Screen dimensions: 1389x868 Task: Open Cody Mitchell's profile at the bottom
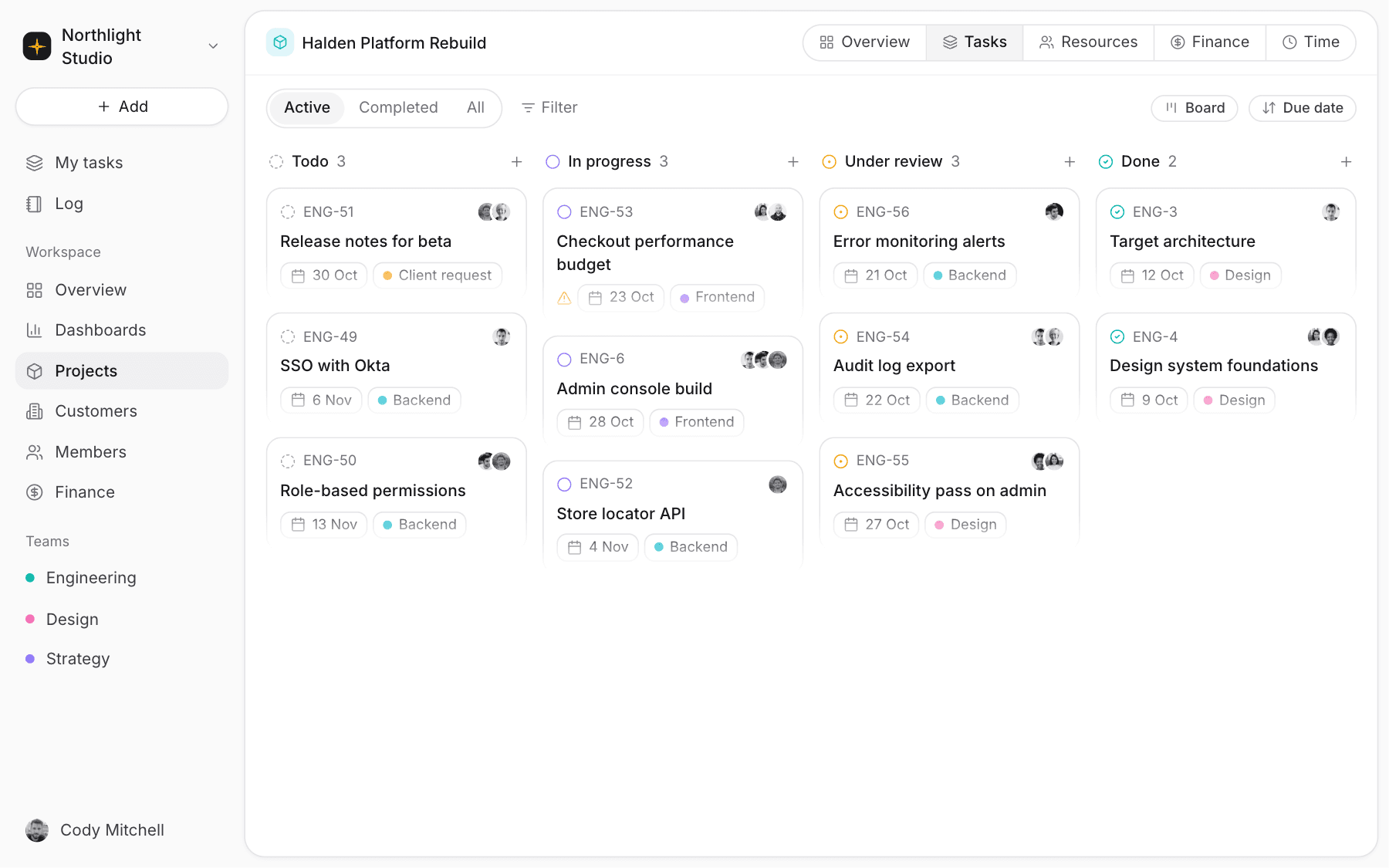[x=96, y=830]
